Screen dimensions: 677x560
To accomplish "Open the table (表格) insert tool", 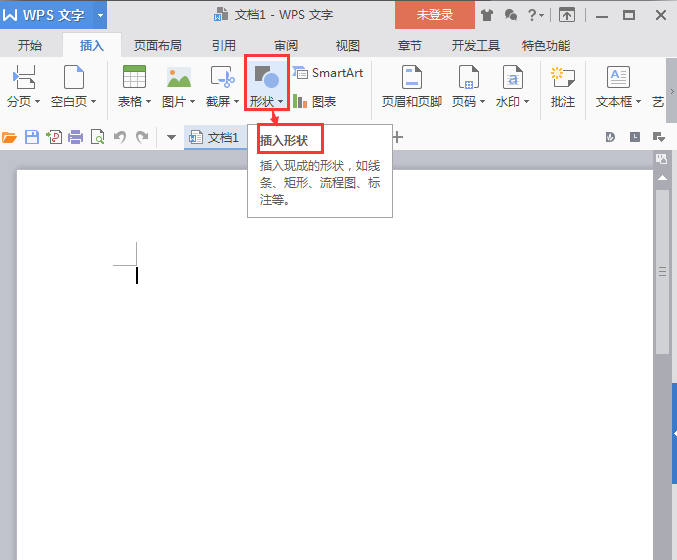I will click(134, 85).
